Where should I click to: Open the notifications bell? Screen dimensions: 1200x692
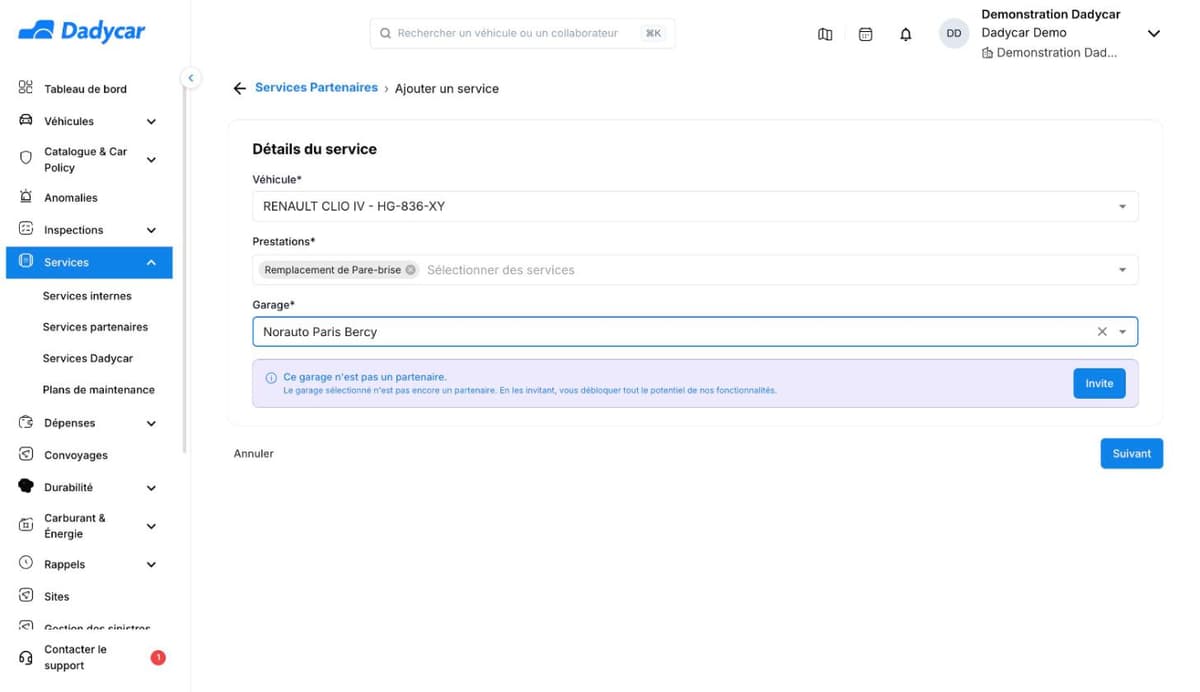point(906,34)
